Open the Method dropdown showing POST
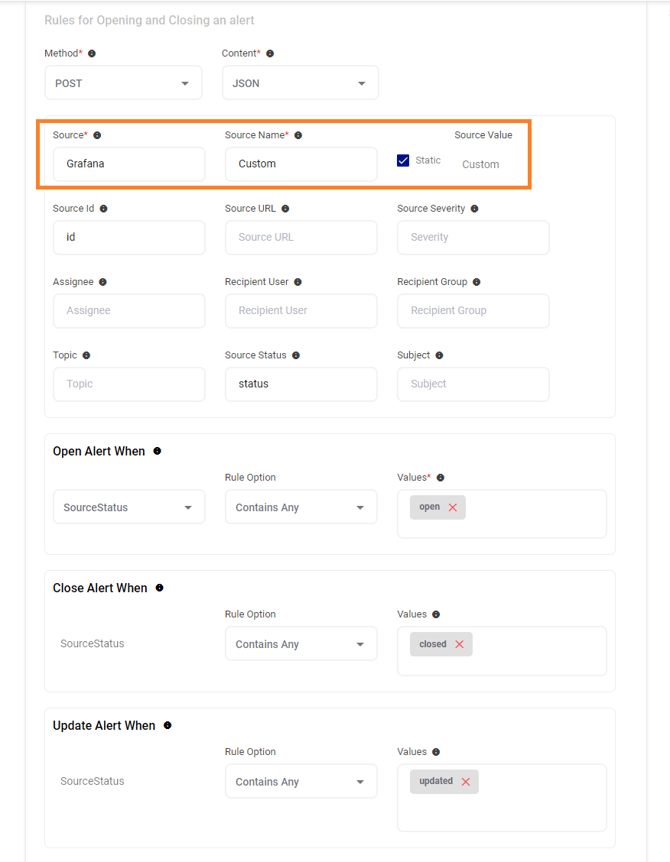Screen dimensions: 670x862 click(122, 83)
